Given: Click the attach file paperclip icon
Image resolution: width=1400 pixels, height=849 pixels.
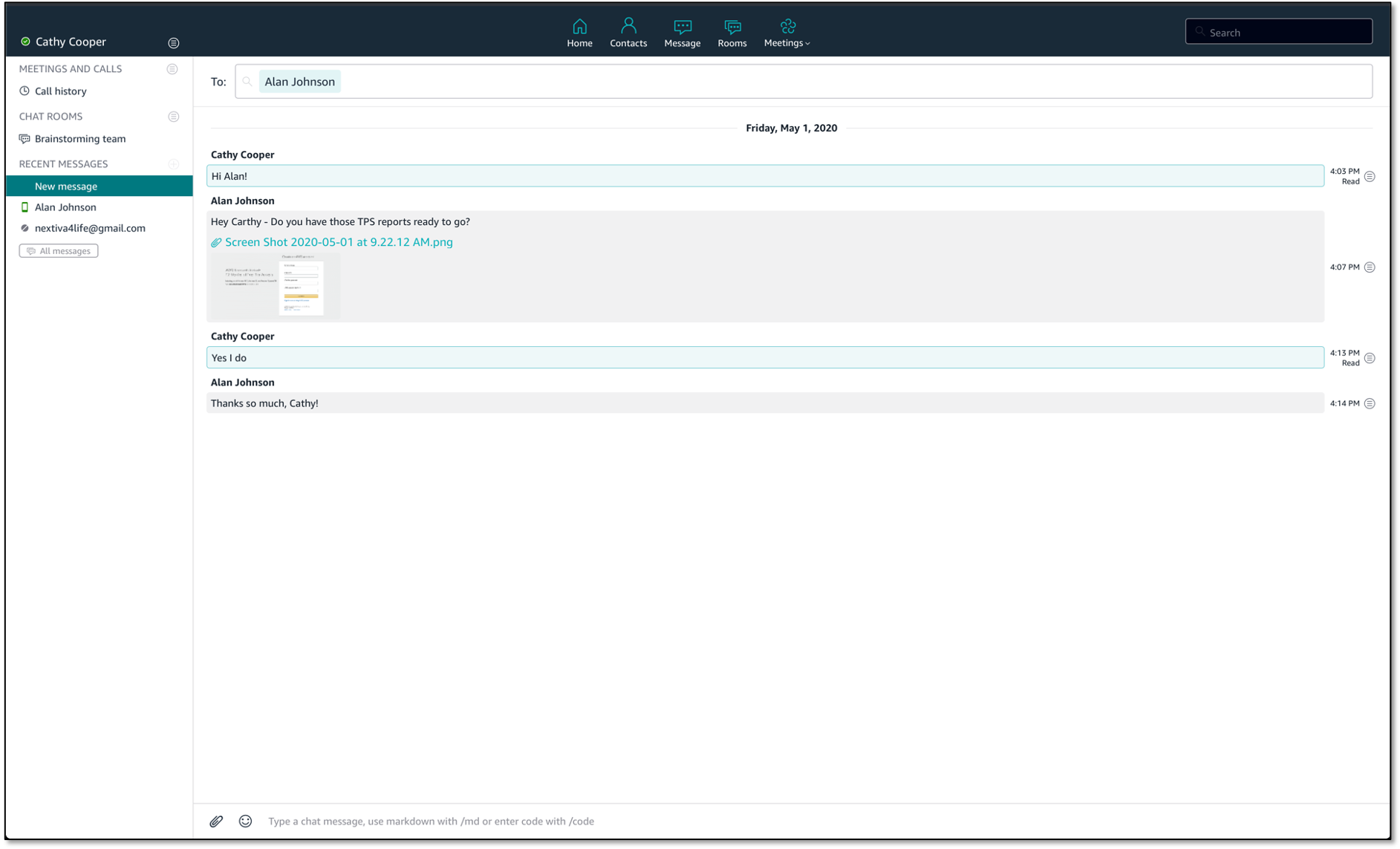Looking at the screenshot, I should [216, 821].
